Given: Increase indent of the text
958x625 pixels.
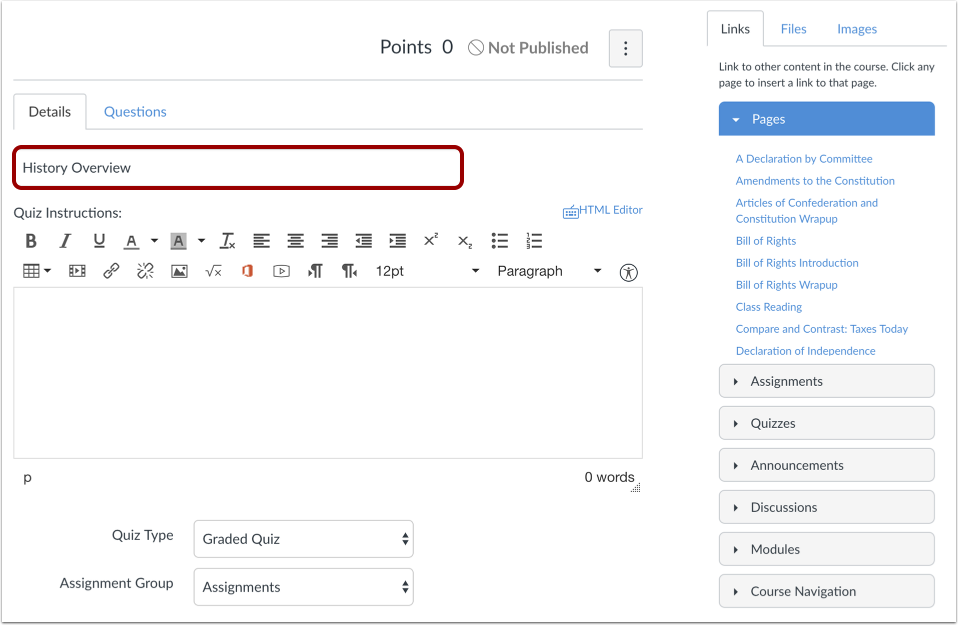Looking at the screenshot, I should coord(398,241).
